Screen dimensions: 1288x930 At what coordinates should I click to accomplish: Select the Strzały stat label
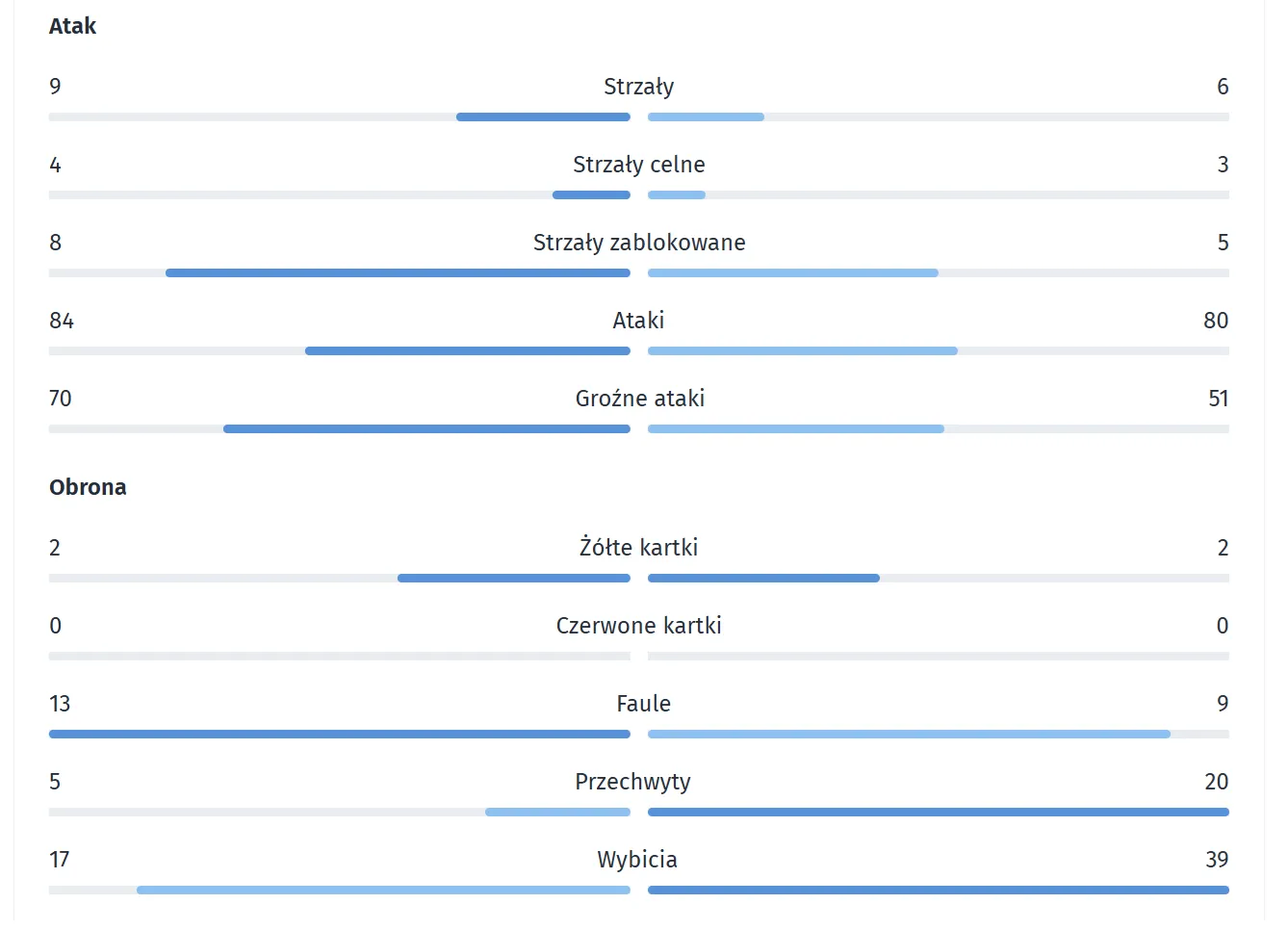pyautogui.click(x=638, y=87)
